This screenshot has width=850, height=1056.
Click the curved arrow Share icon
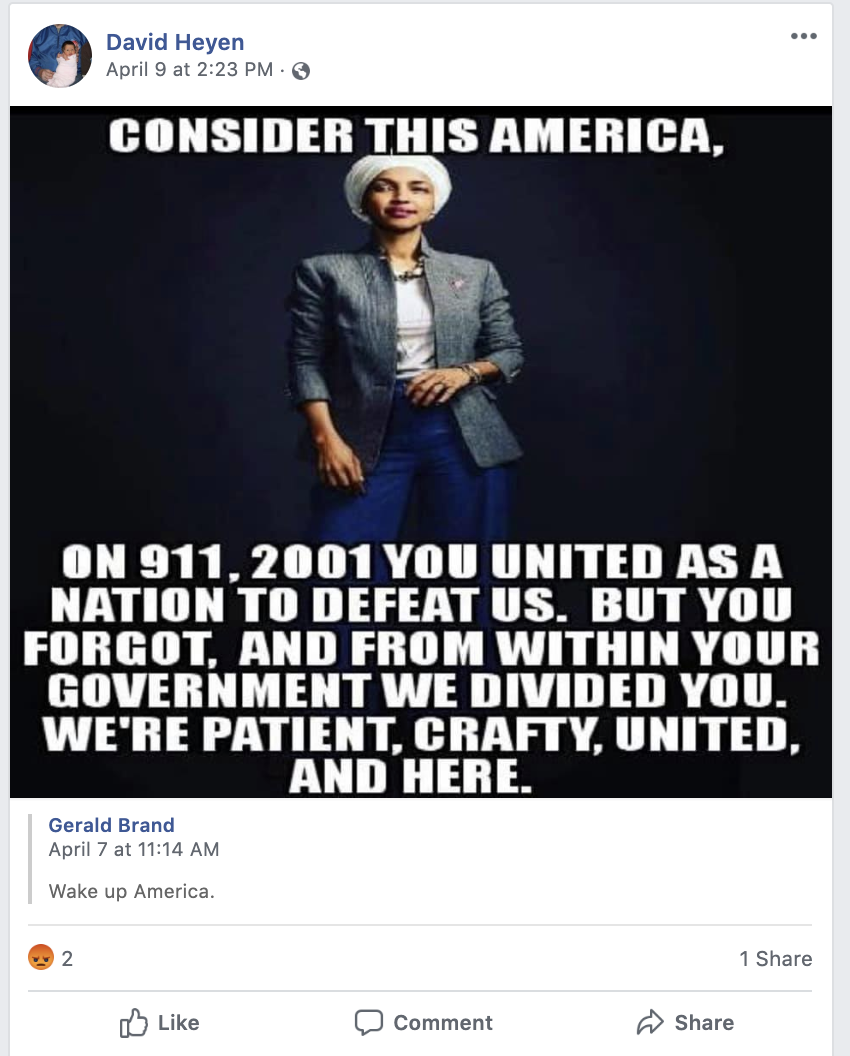point(650,1022)
